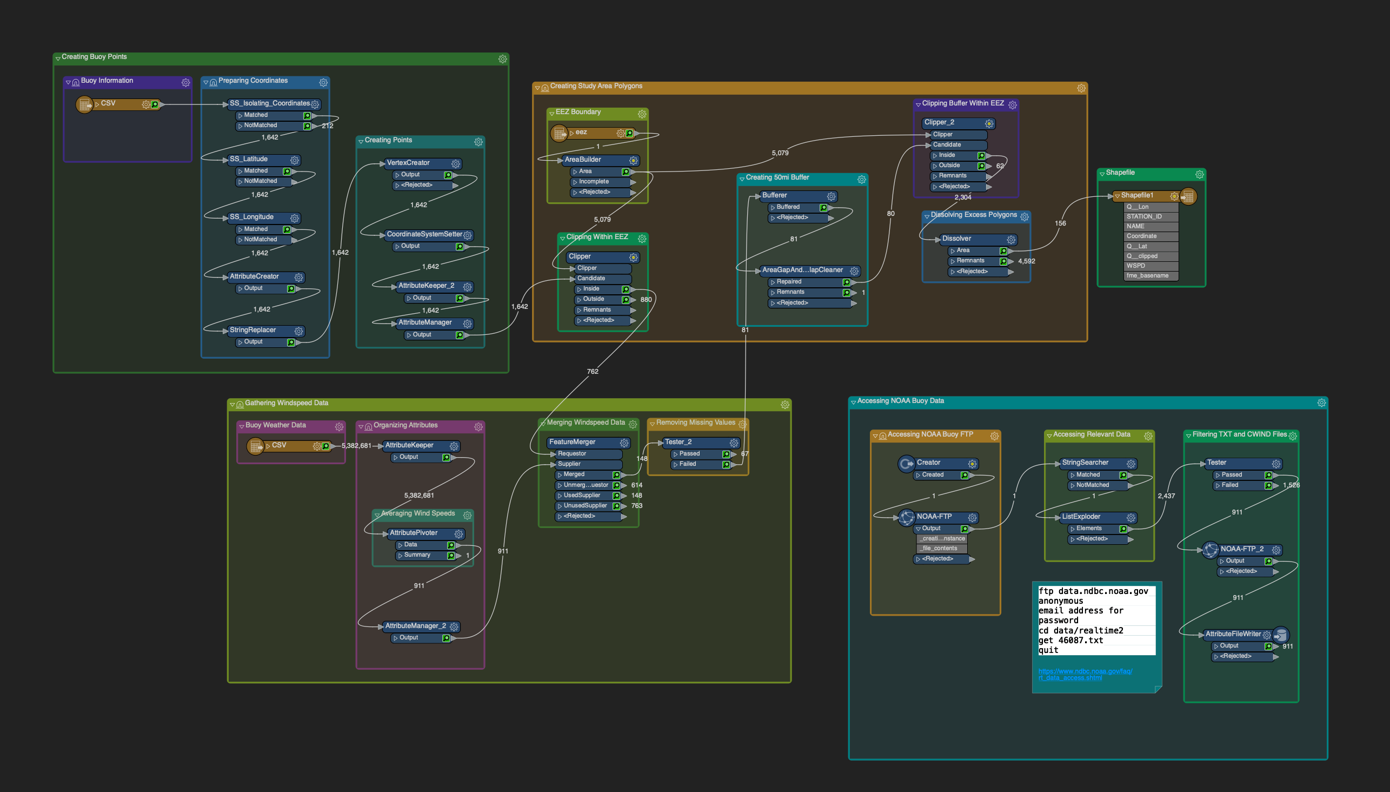Click the AttributeFileWriter database icon
Screen dimensions: 1390x792
(1281, 635)
